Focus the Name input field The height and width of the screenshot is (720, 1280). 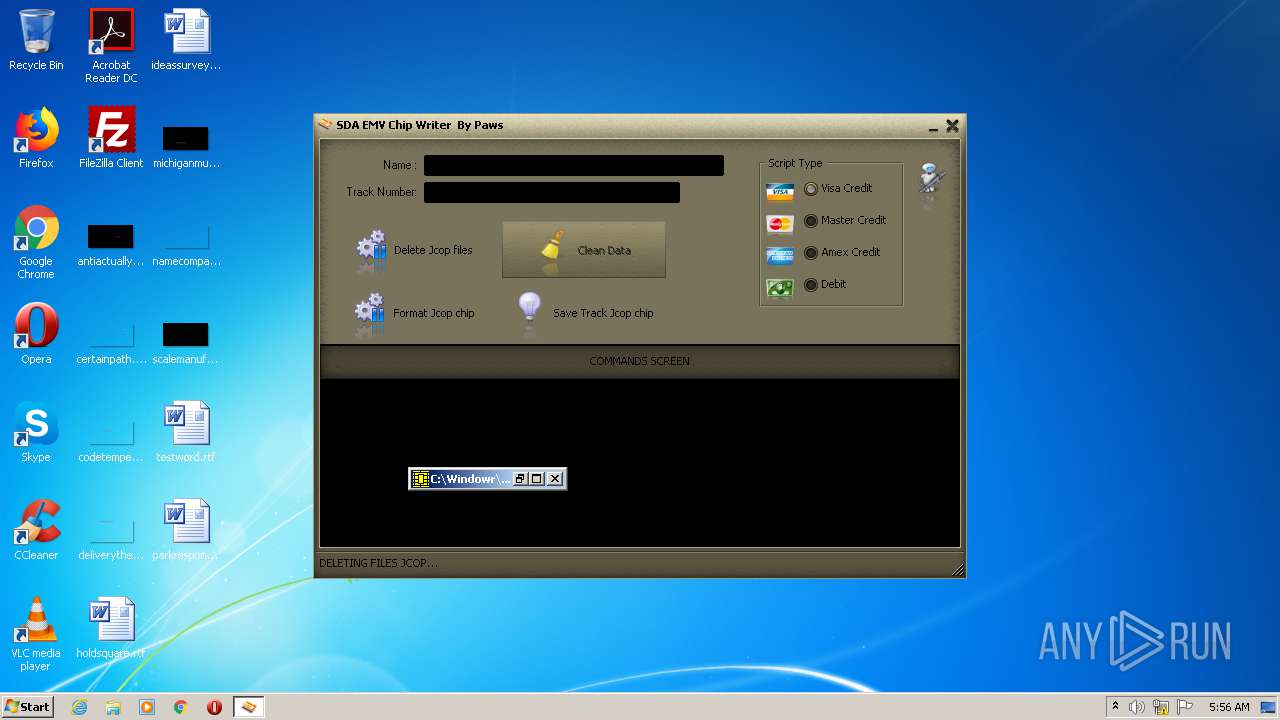(x=574, y=165)
